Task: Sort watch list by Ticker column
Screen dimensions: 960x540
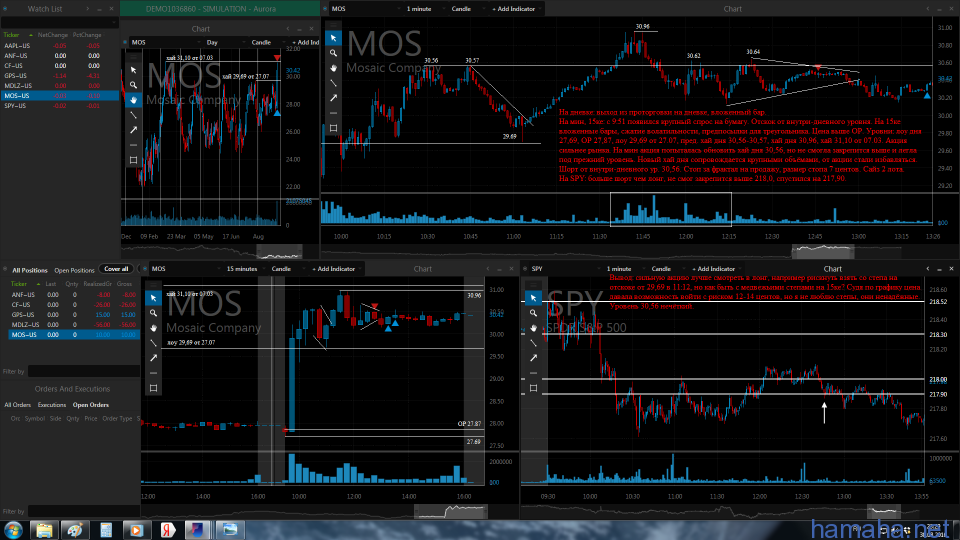Action: pyautogui.click(x=12, y=35)
